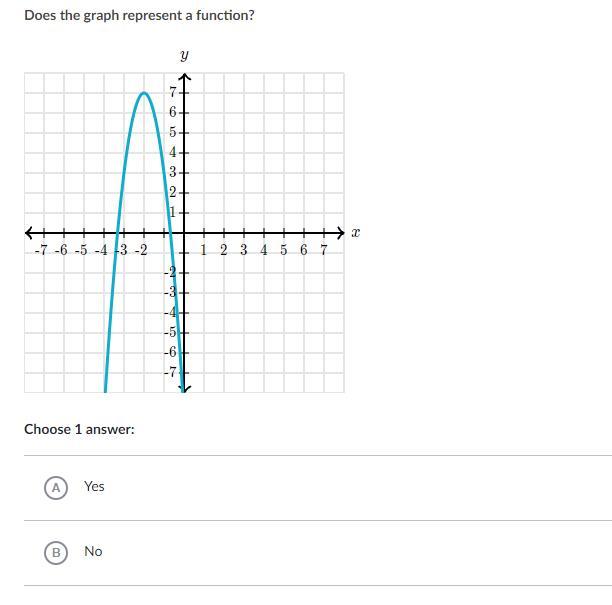This screenshot has height=605, width=612.
Task: Select radio button B for No
Action: point(56,553)
